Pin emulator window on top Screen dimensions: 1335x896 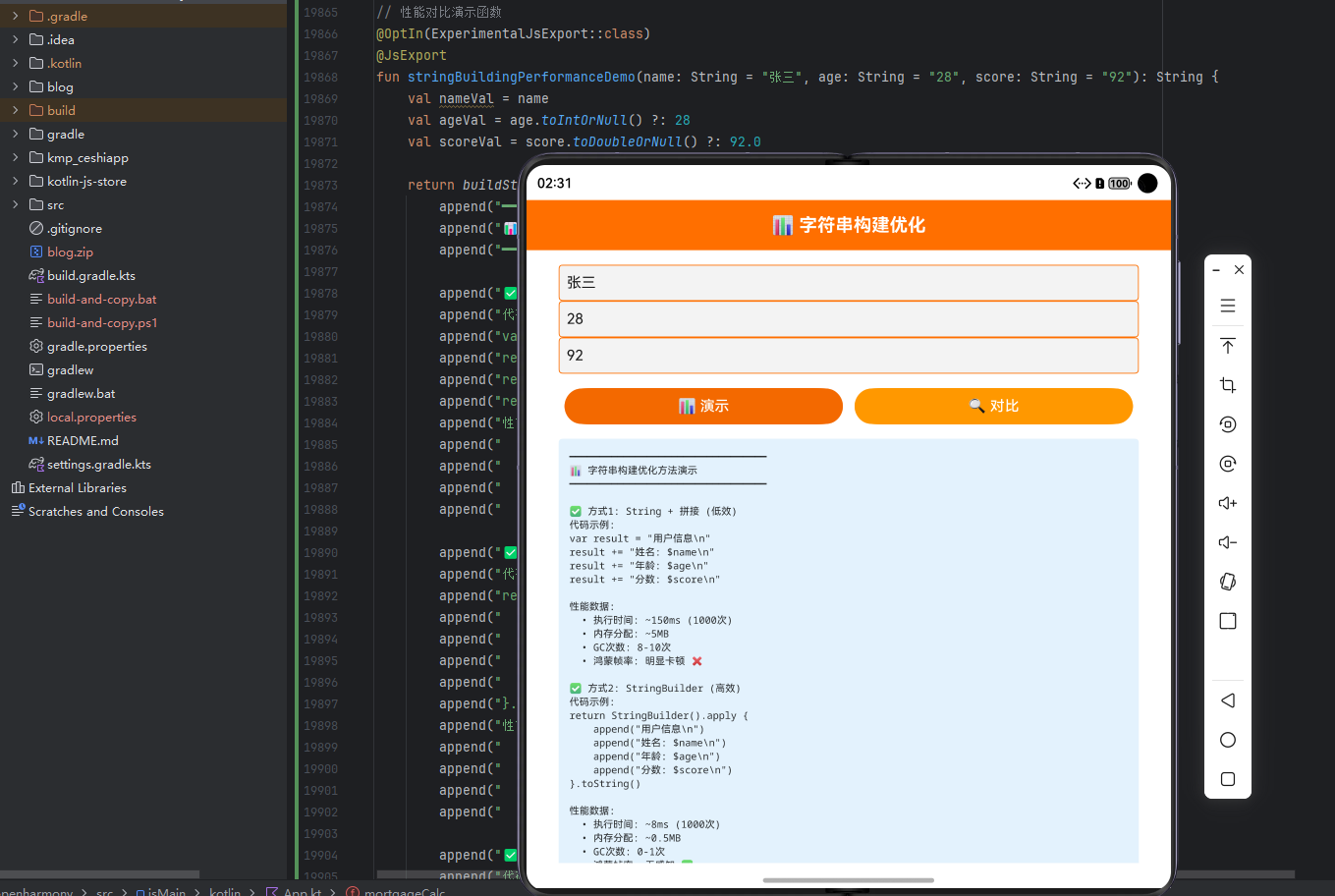(1228, 346)
